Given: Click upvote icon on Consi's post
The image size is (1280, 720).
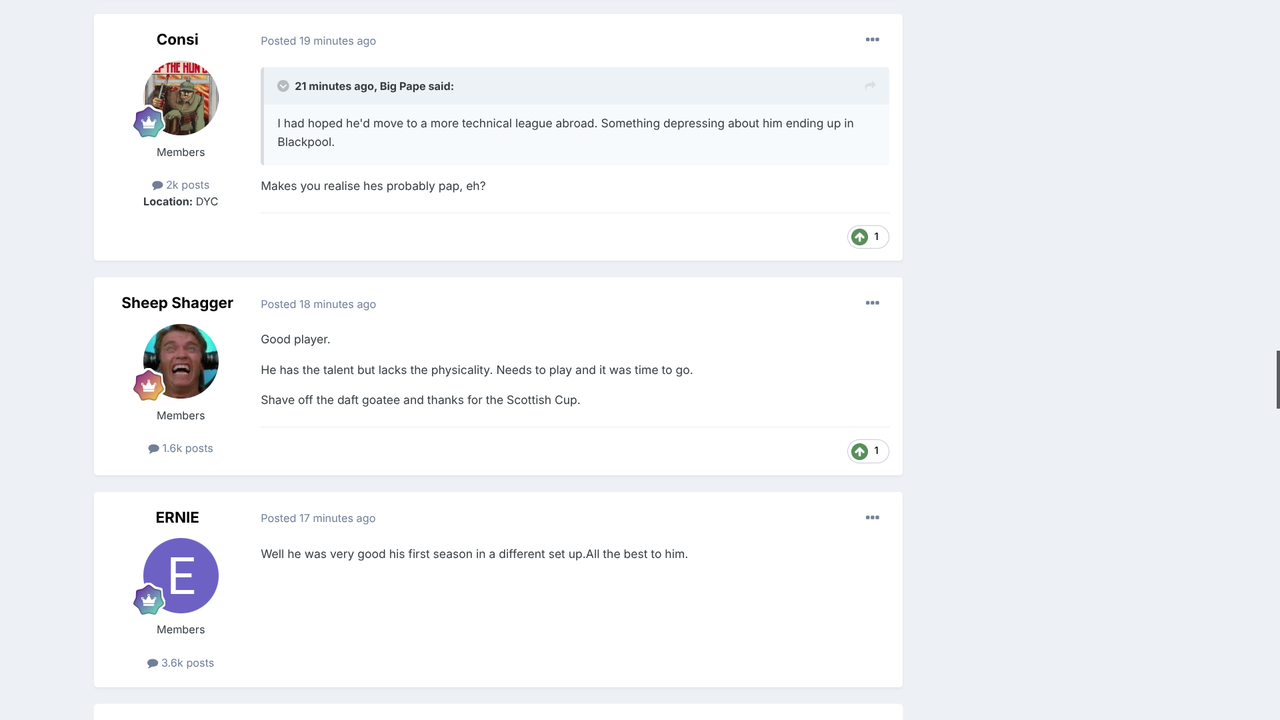Looking at the screenshot, I should click(x=859, y=237).
